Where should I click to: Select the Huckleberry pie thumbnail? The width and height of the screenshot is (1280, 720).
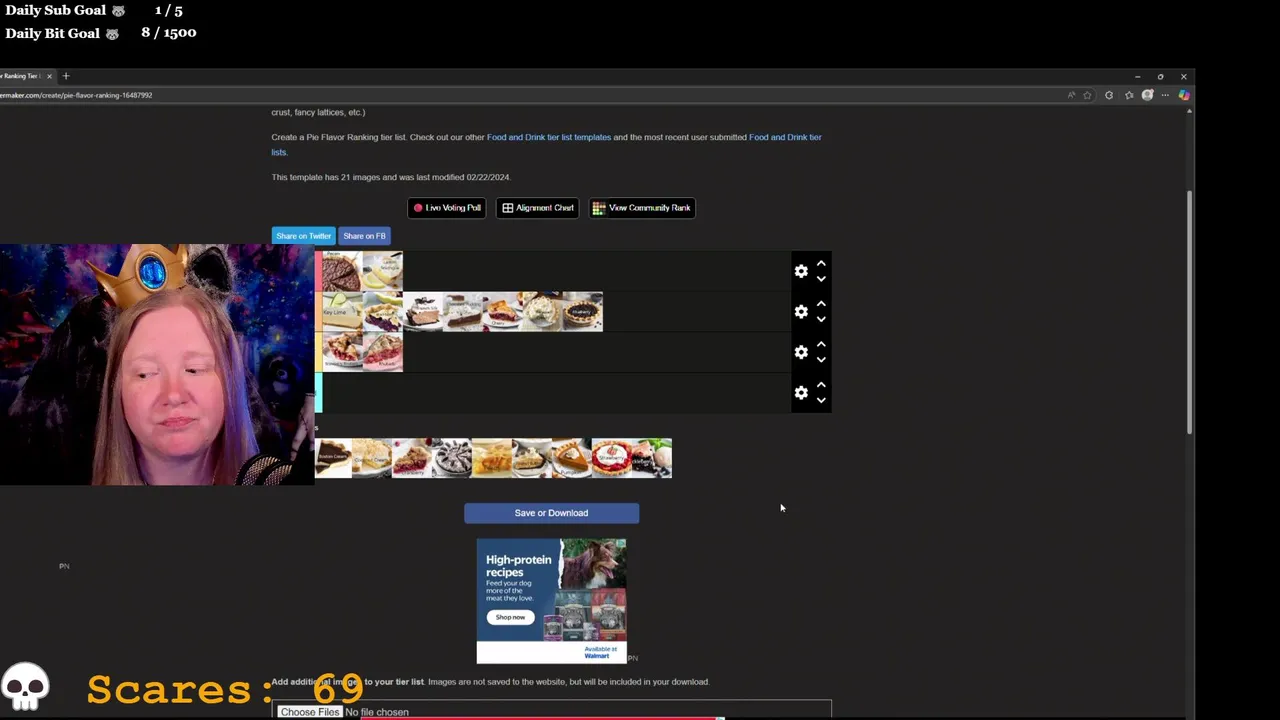click(652, 458)
